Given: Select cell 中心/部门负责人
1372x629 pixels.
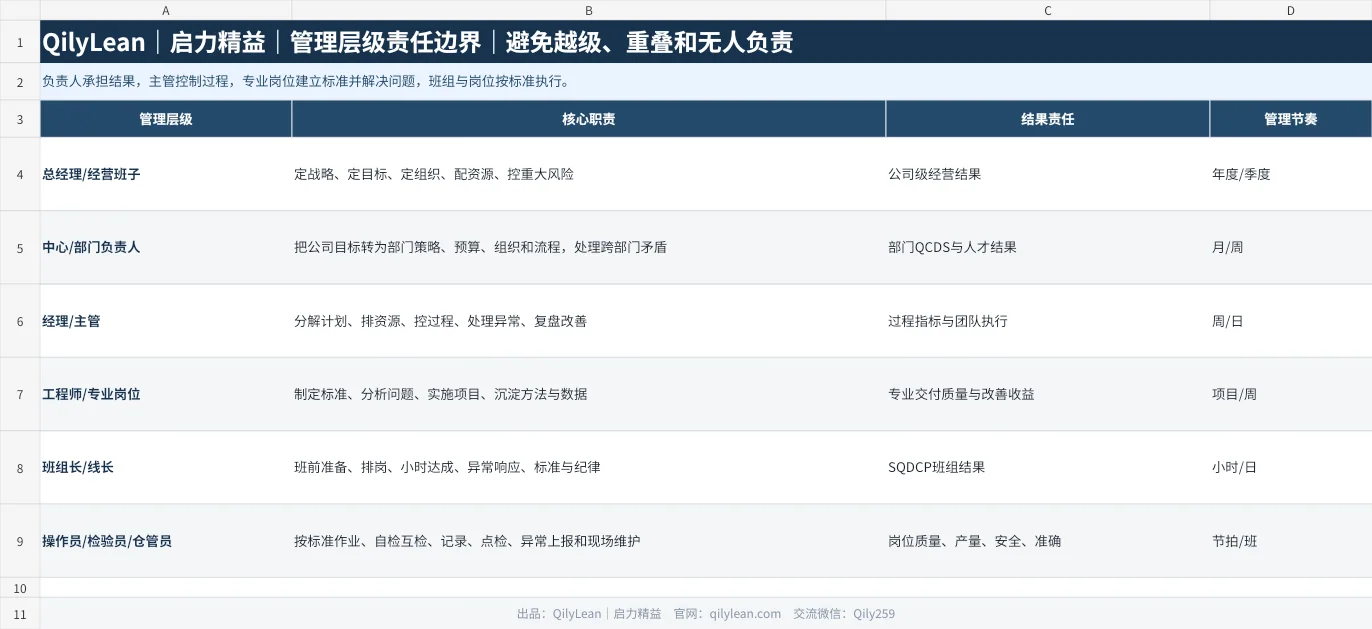Looking at the screenshot, I should (x=166, y=247).
